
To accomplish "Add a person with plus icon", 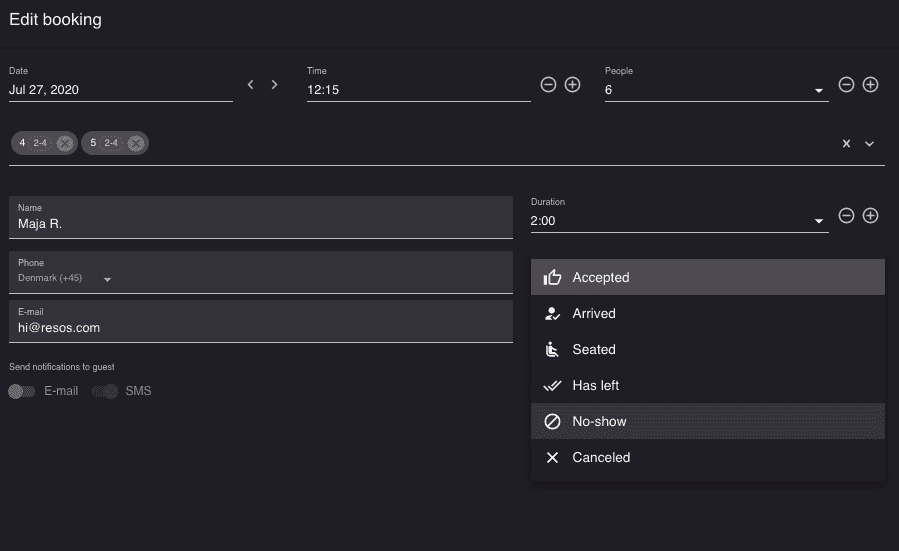I will coord(871,85).
